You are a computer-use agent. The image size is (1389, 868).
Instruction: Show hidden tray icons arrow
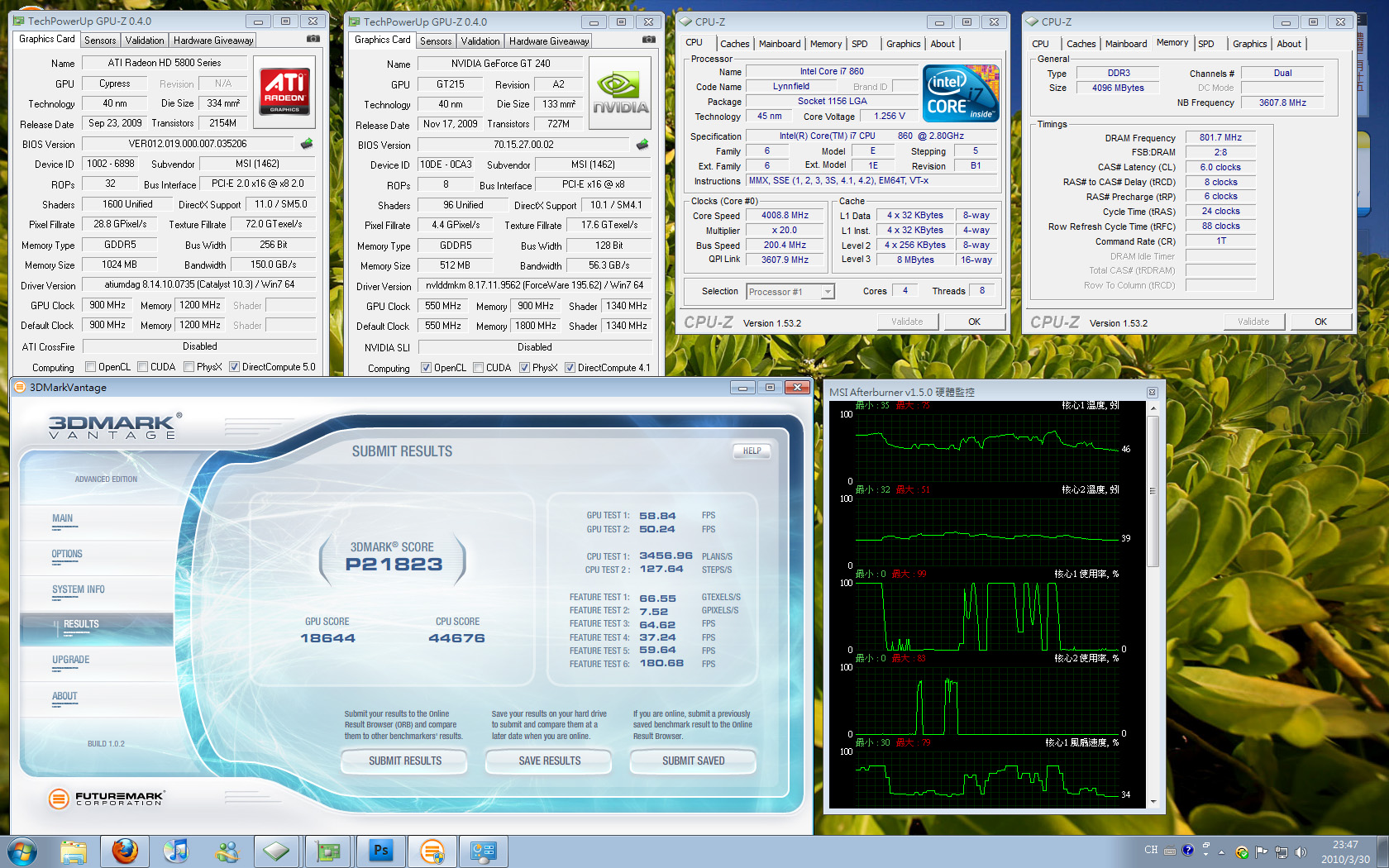coord(1221,852)
